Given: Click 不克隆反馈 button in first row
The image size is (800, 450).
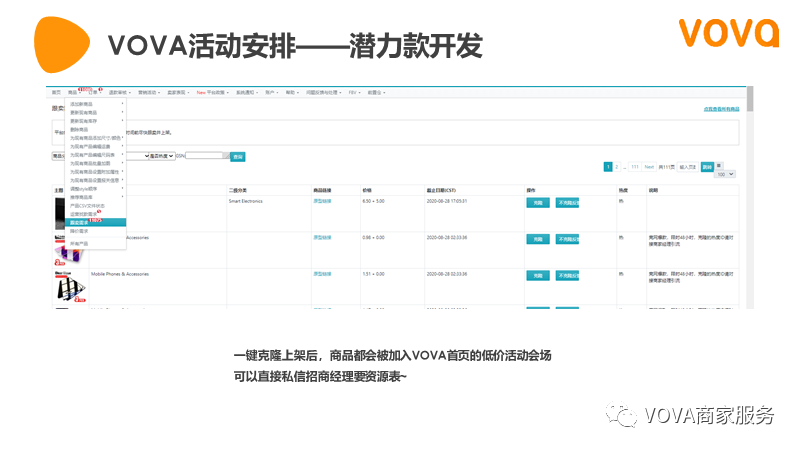Looking at the screenshot, I should pos(567,202).
